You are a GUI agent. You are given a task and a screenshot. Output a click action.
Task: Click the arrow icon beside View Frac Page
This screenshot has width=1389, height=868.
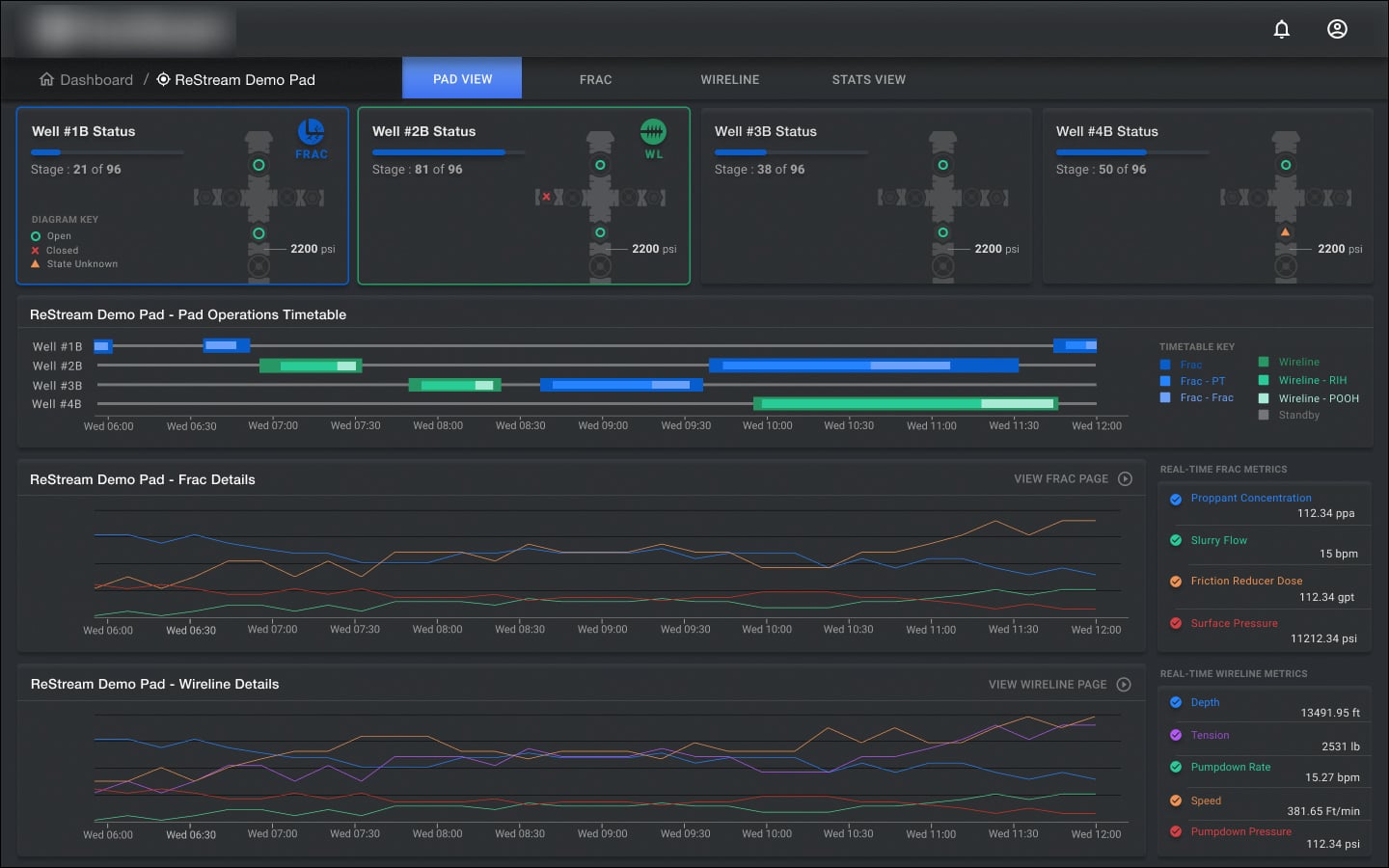coord(1125,478)
